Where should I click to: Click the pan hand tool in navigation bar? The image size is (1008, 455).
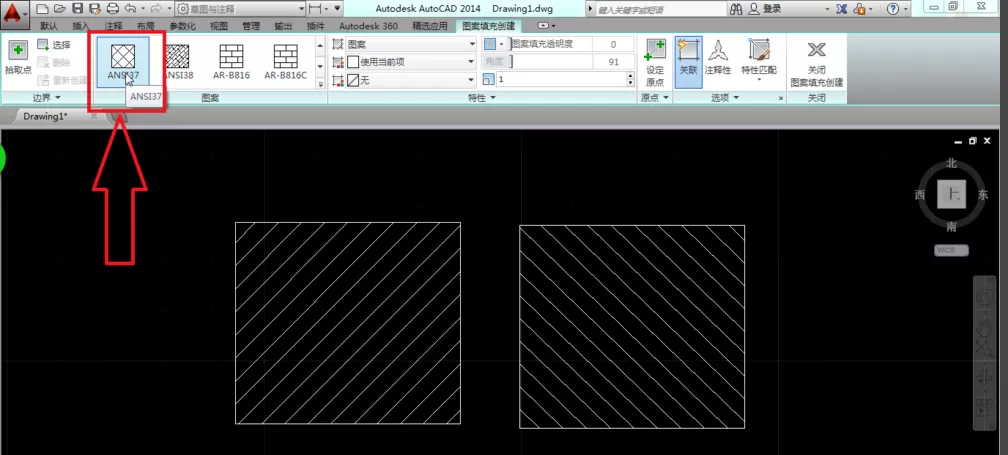(x=986, y=326)
